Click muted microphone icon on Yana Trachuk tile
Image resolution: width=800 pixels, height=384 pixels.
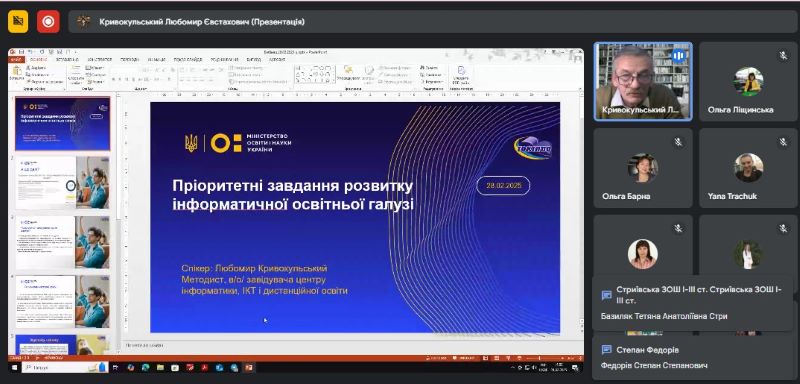[783, 142]
